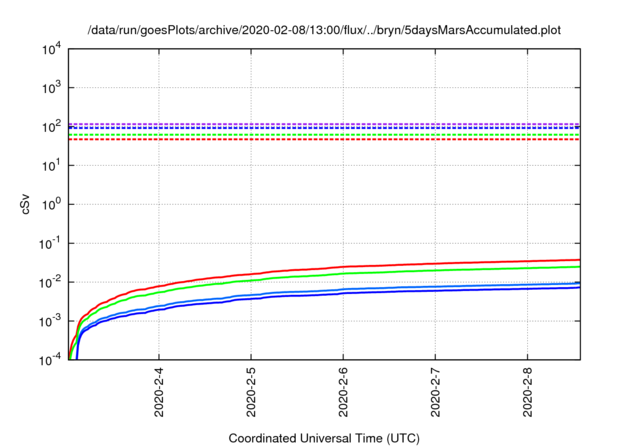Click the red dashed threshold line
Image resolution: width=640 pixels, height=448 pixels.
click(x=324, y=140)
